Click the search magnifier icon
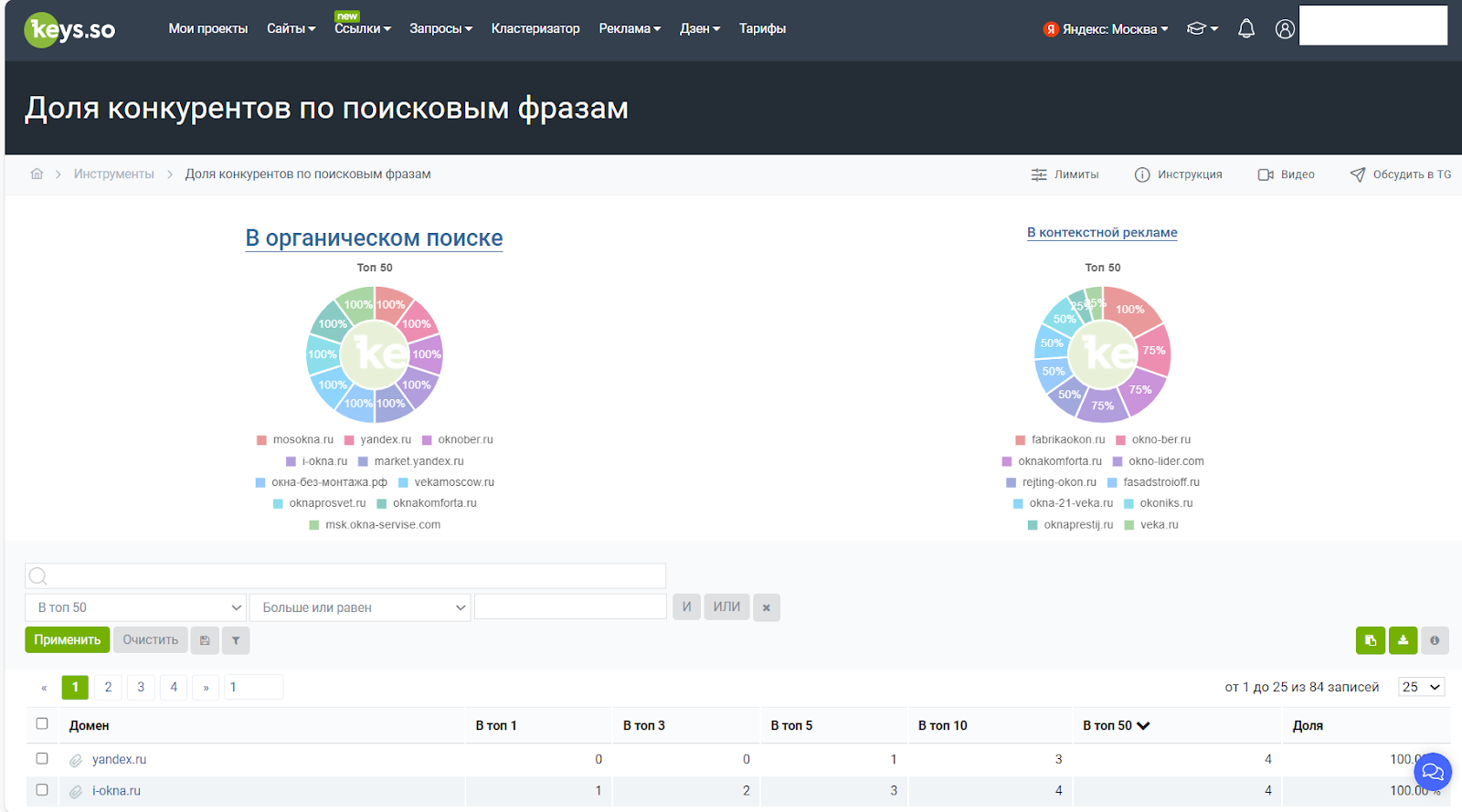Viewport: 1462px width, 812px height. pos(37,575)
